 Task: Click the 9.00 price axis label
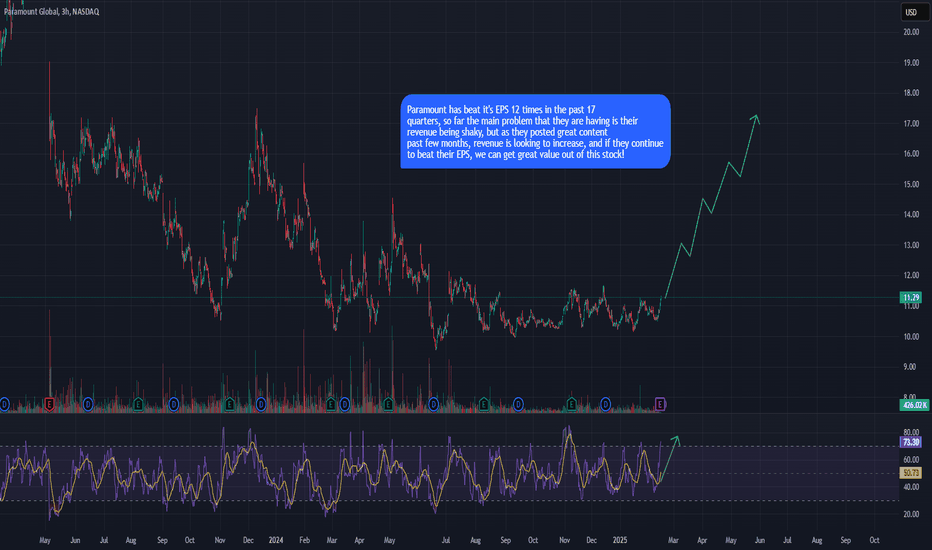point(910,367)
